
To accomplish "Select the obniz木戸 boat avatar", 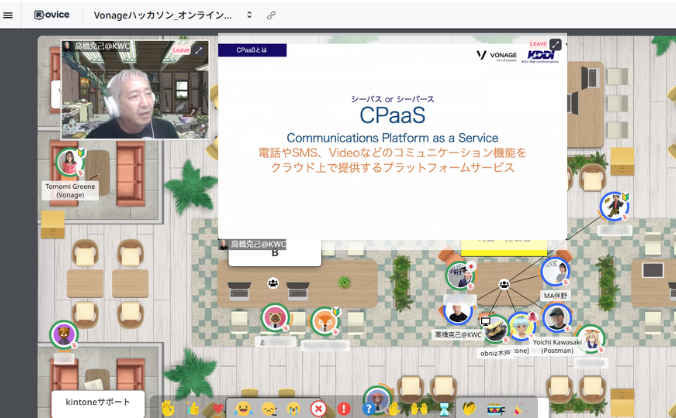I will tap(495, 330).
